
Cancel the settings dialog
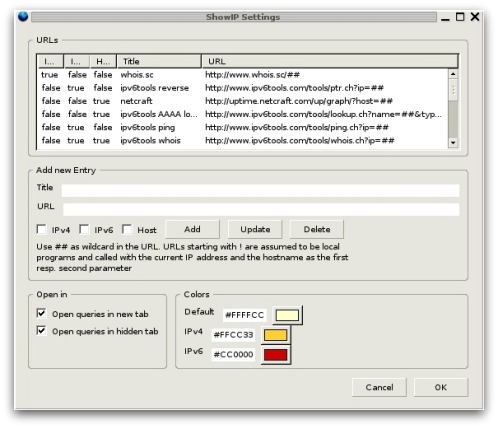pyautogui.click(x=379, y=387)
